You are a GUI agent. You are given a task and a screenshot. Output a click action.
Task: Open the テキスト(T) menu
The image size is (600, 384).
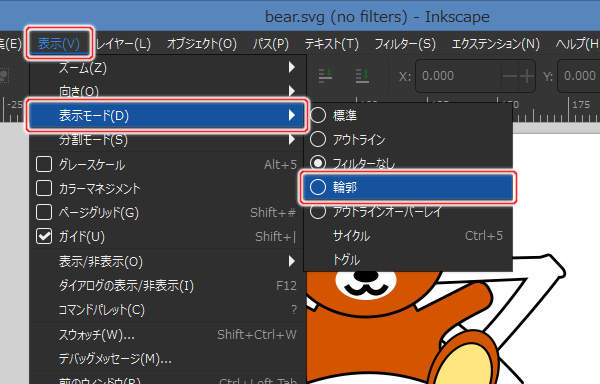(332, 44)
